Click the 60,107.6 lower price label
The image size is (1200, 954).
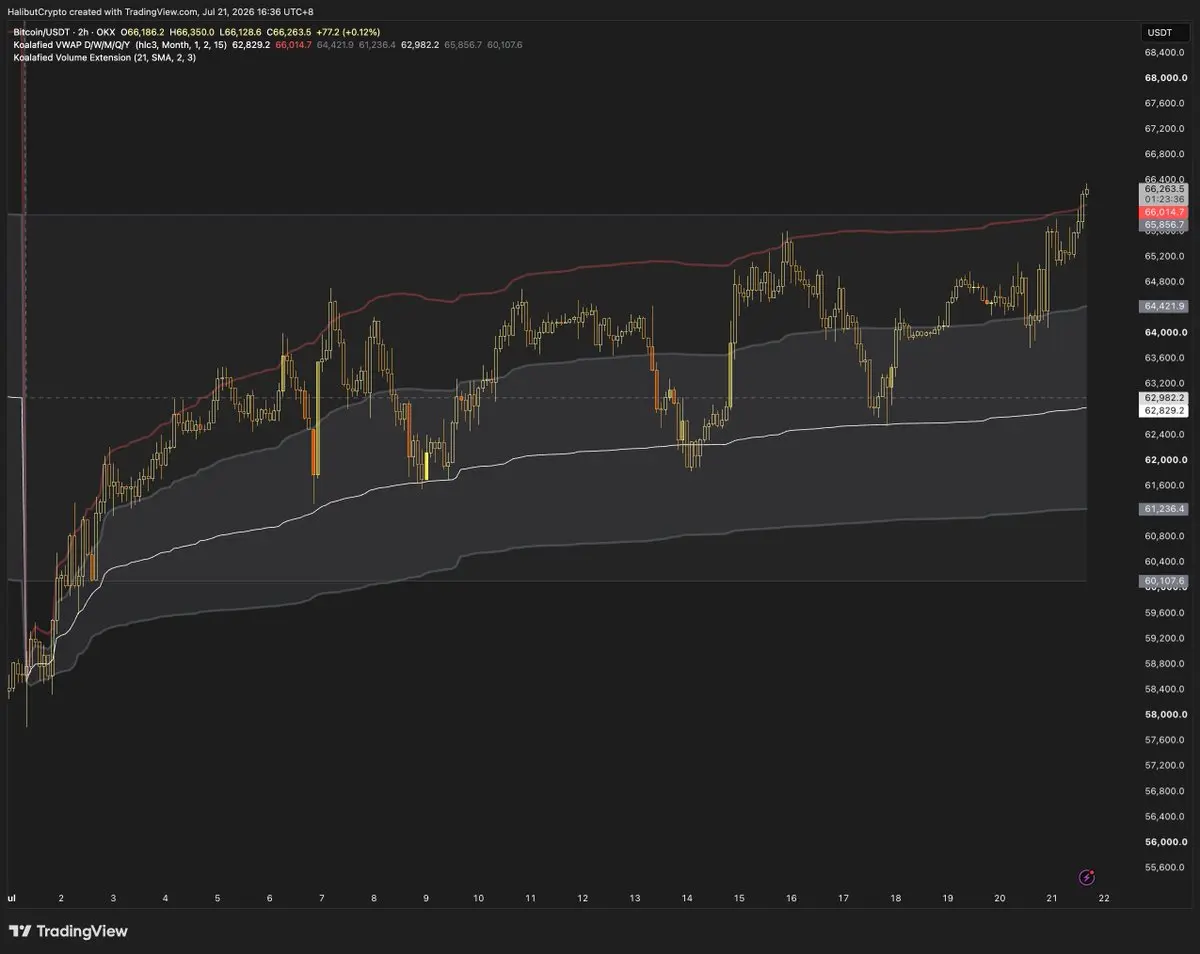pos(1164,581)
